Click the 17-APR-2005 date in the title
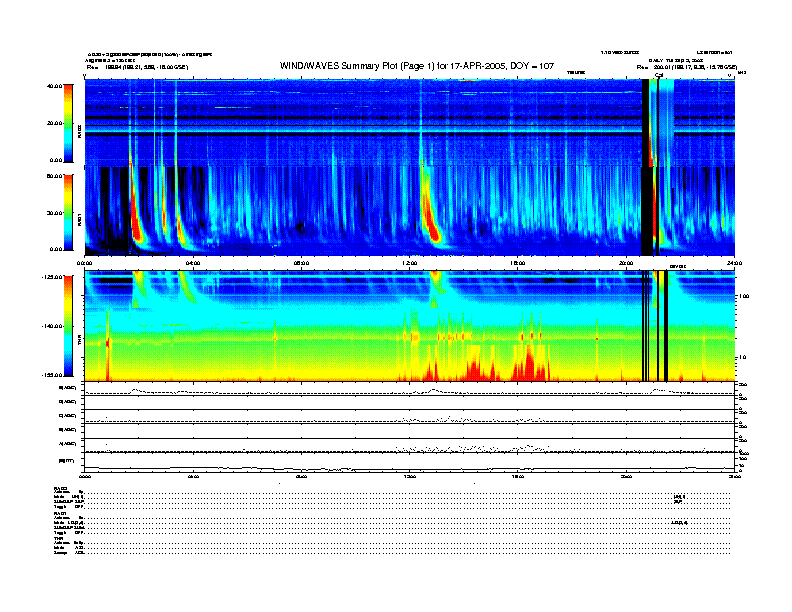This screenshot has width=792, height=612. 479,66
